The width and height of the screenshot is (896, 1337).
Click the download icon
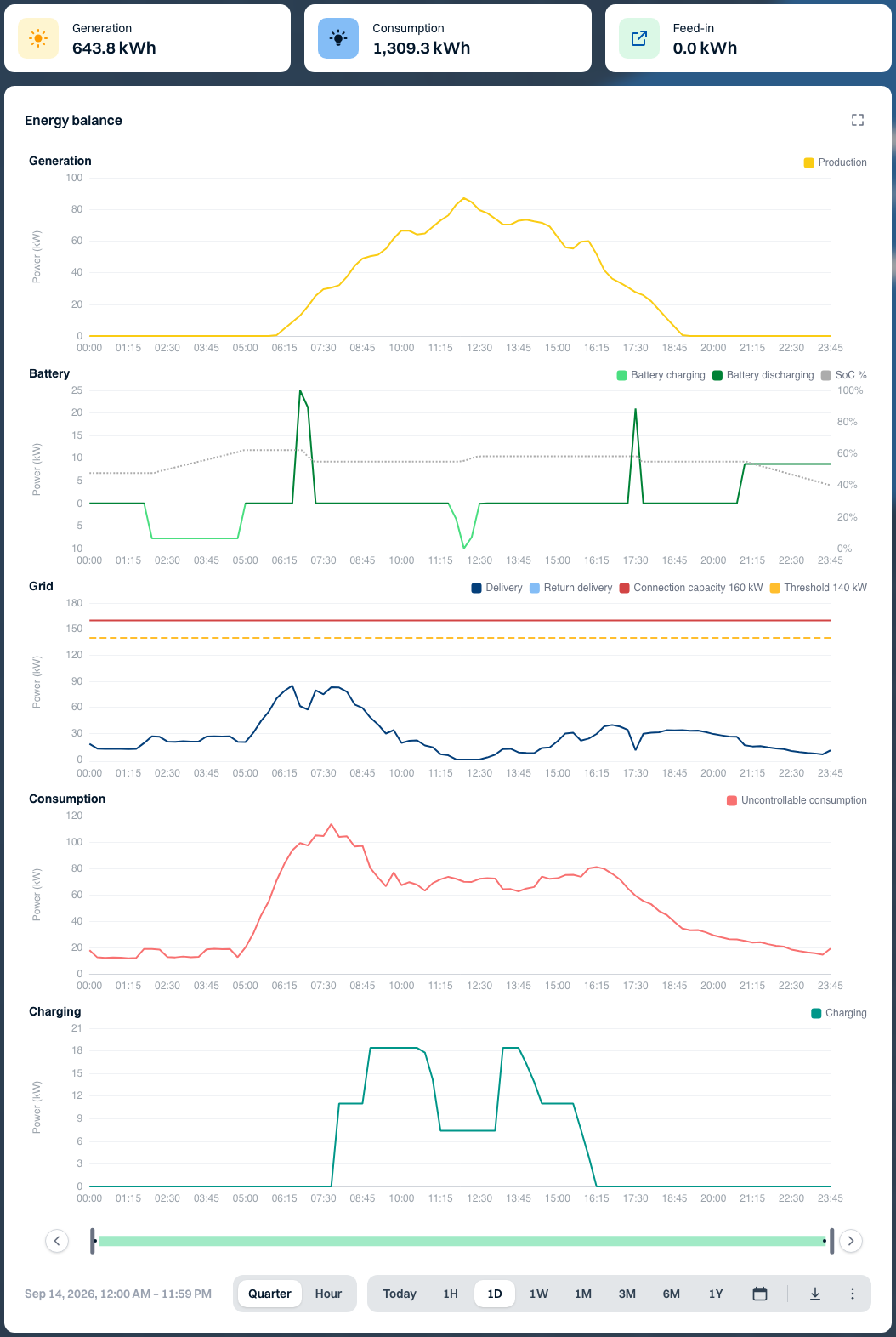[x=815, y=1294]
